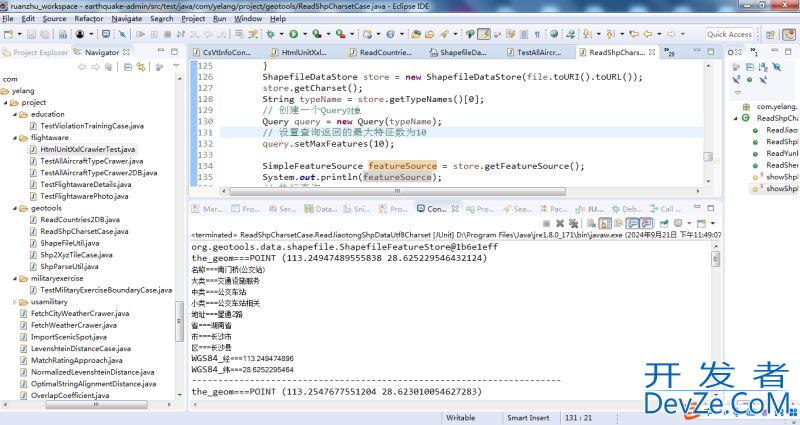Toggle Show Whitespace Characters pilcrow icon

tap(537, 34)
